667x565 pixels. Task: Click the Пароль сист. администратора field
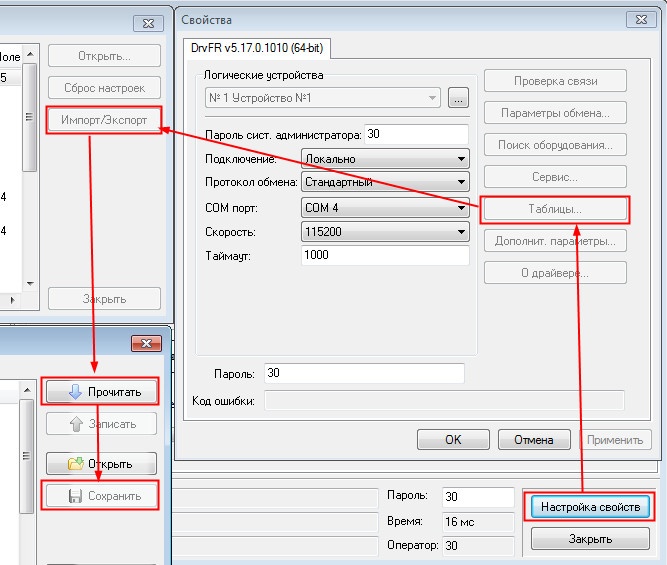(416, 134)
